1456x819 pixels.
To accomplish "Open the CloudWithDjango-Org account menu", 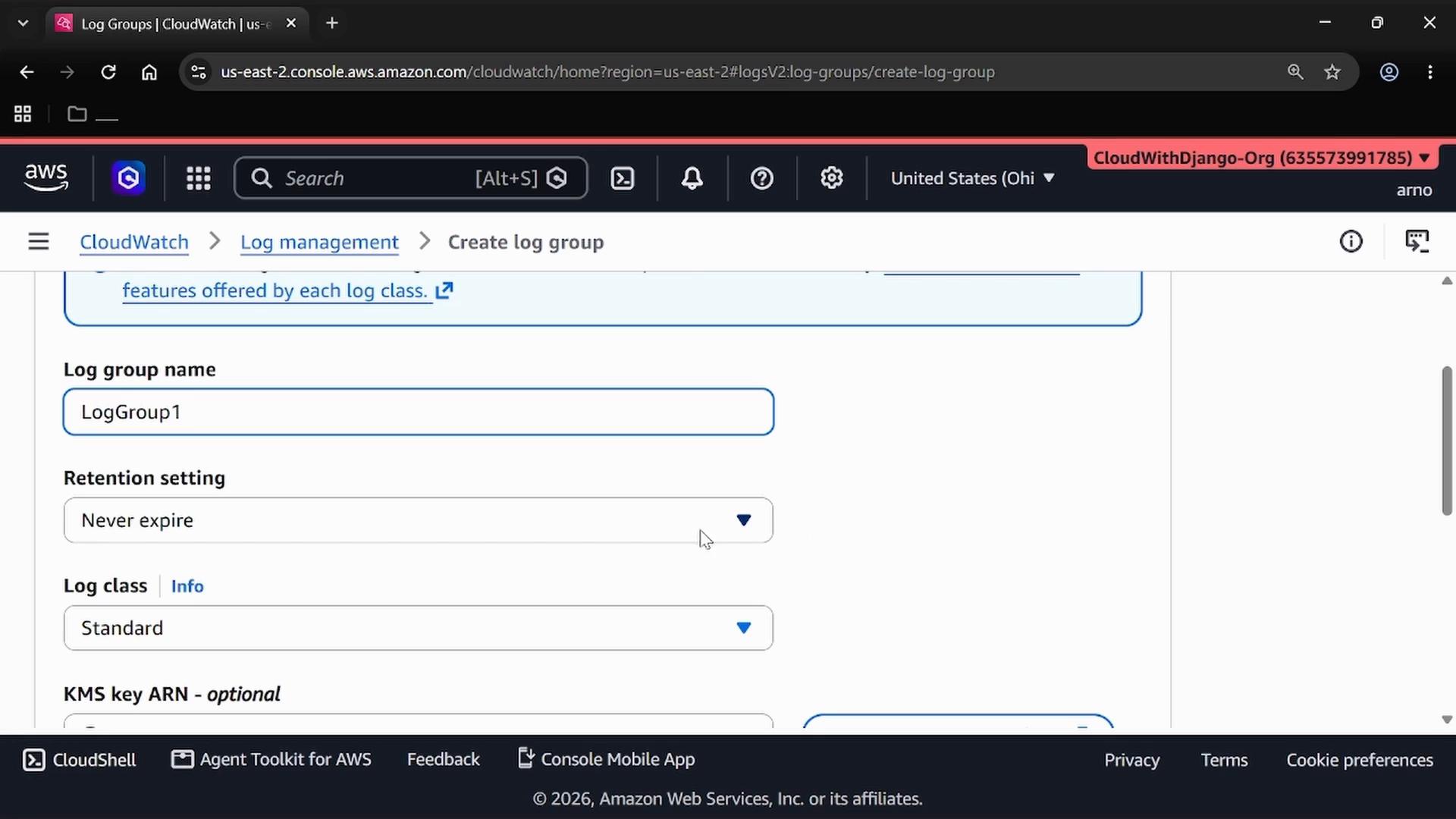I will [x=1262, y=158].
